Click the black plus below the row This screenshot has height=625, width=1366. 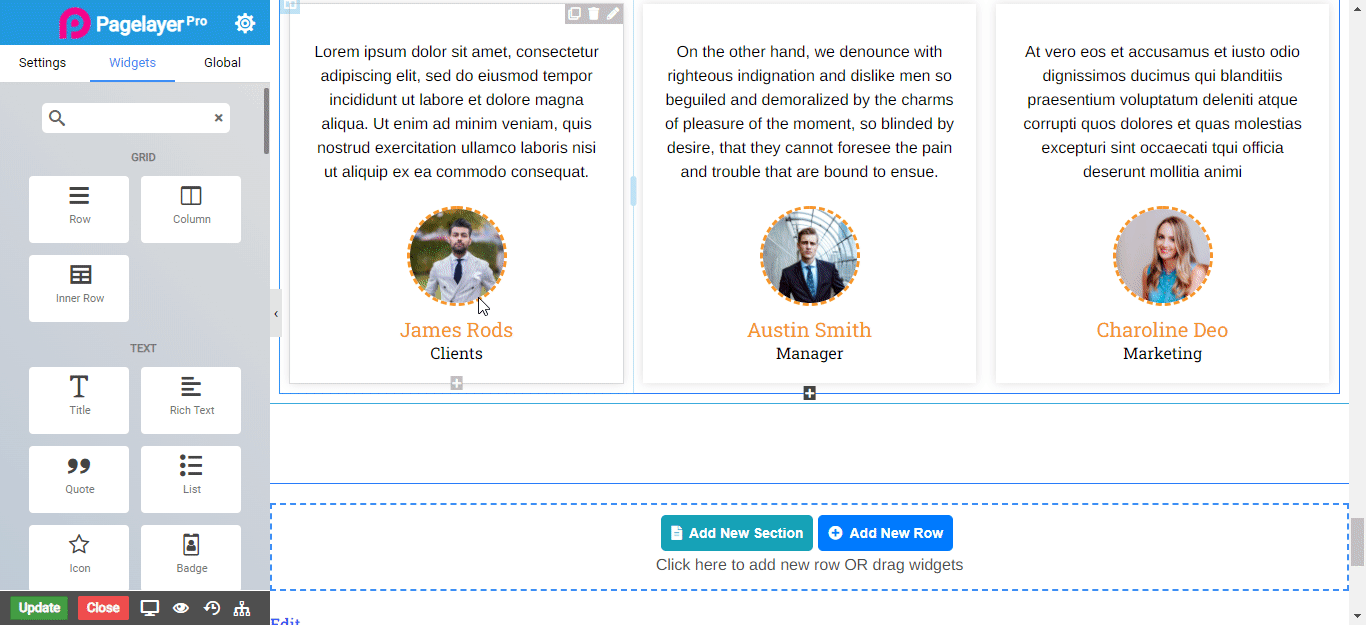point(809,393)
